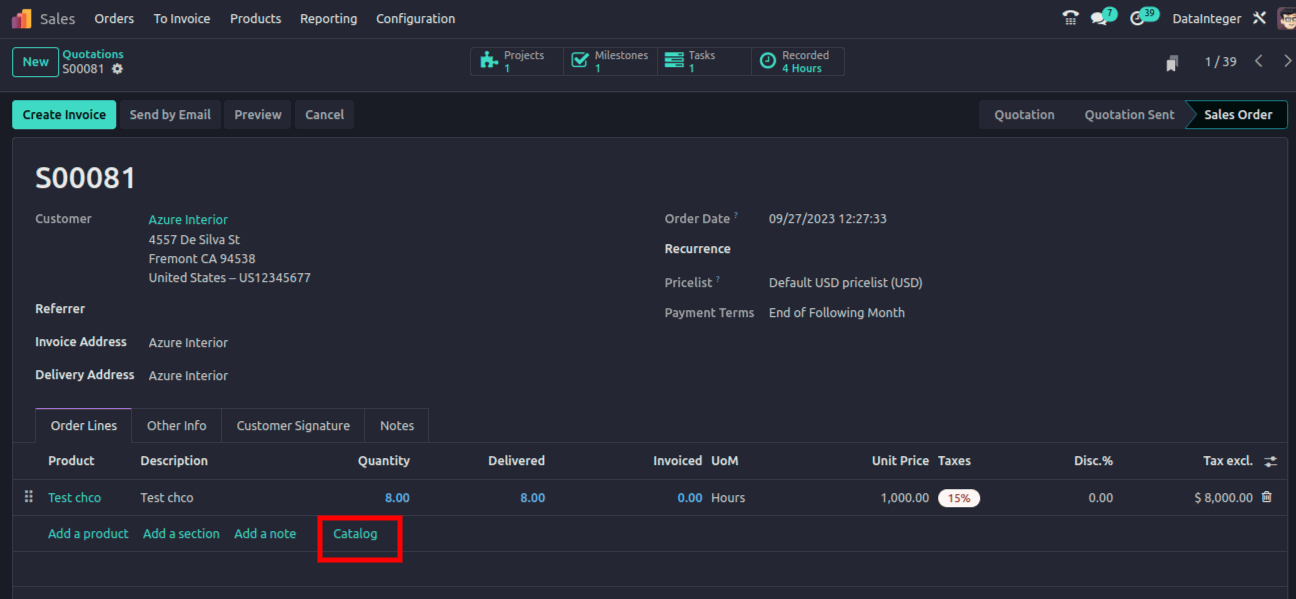The image size is (1296, 599).
Task: Click the developer tools wrench icon
Action: click(1259, 18)
